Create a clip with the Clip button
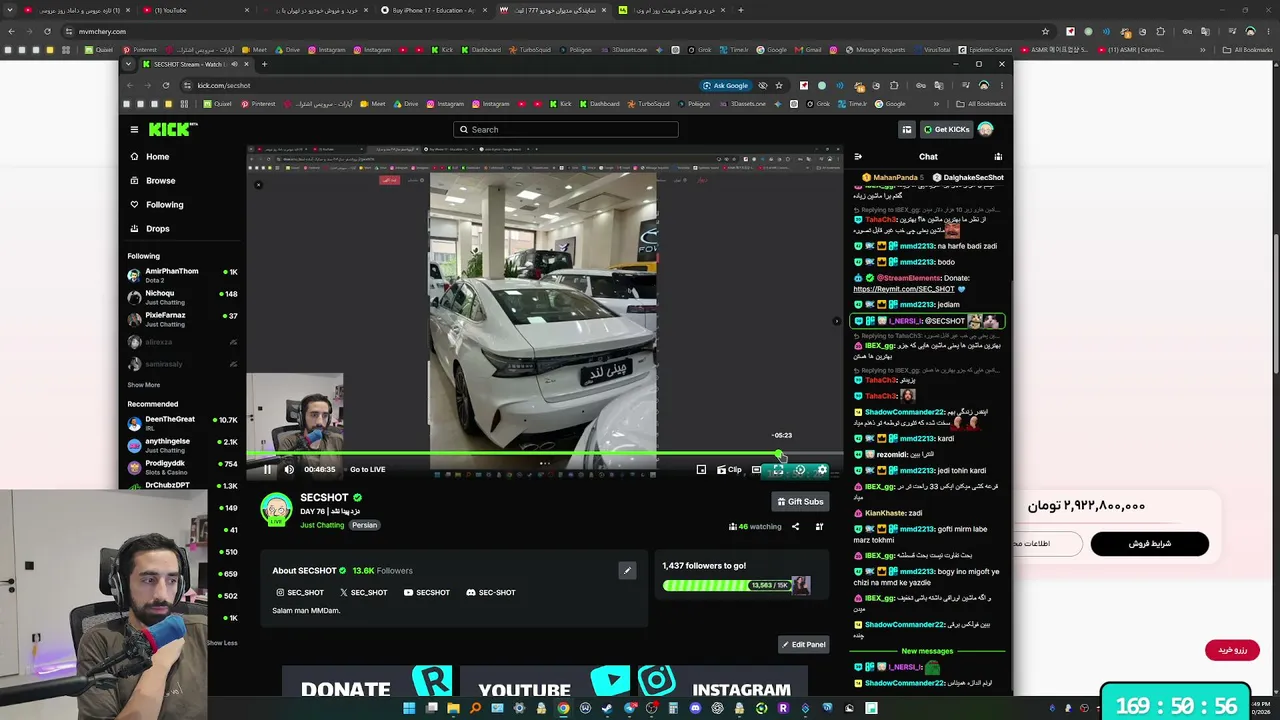This screenshot has height=720, width=1280. (x=729, y=469)
